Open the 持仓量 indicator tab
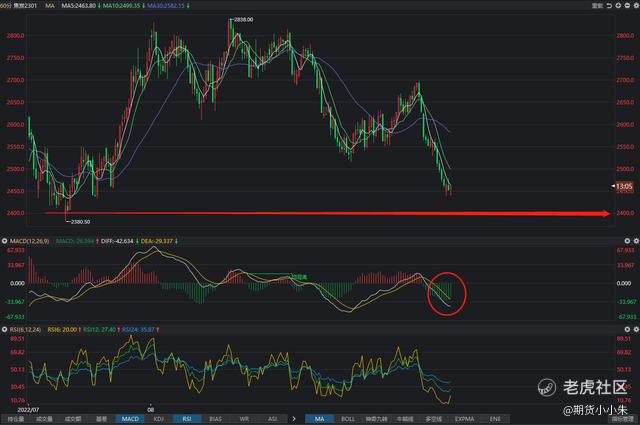This screenshot has height=425, width=640. click(x=15, y=419)
